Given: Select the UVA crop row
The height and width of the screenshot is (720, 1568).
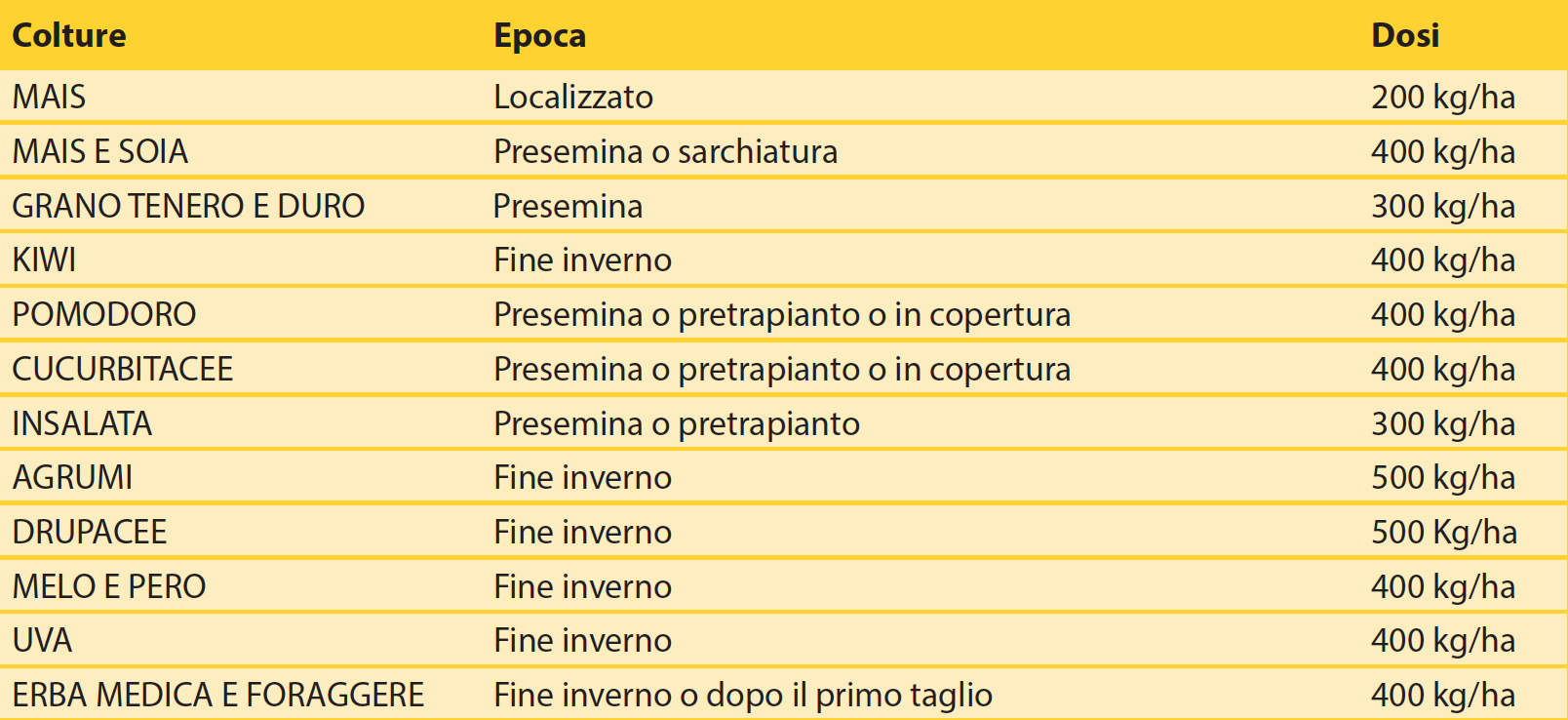Looking at the screenshot, I should (x=784, y=640).
